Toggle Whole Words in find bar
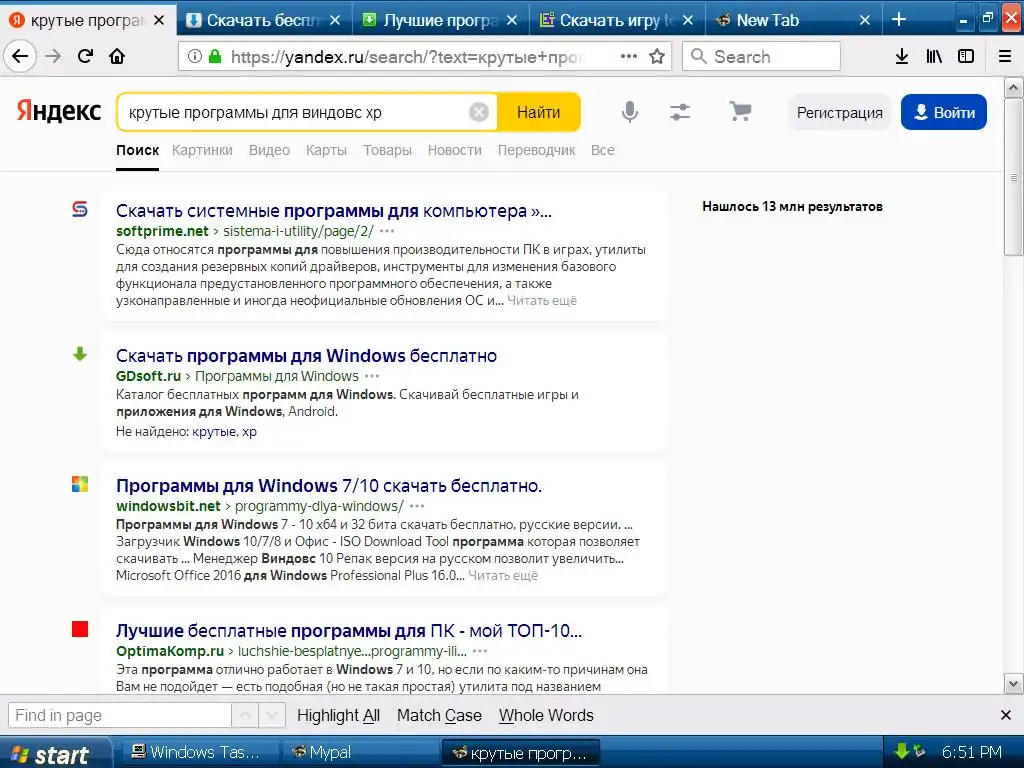This screenshot has height=768, width=1024. (546, 715)
